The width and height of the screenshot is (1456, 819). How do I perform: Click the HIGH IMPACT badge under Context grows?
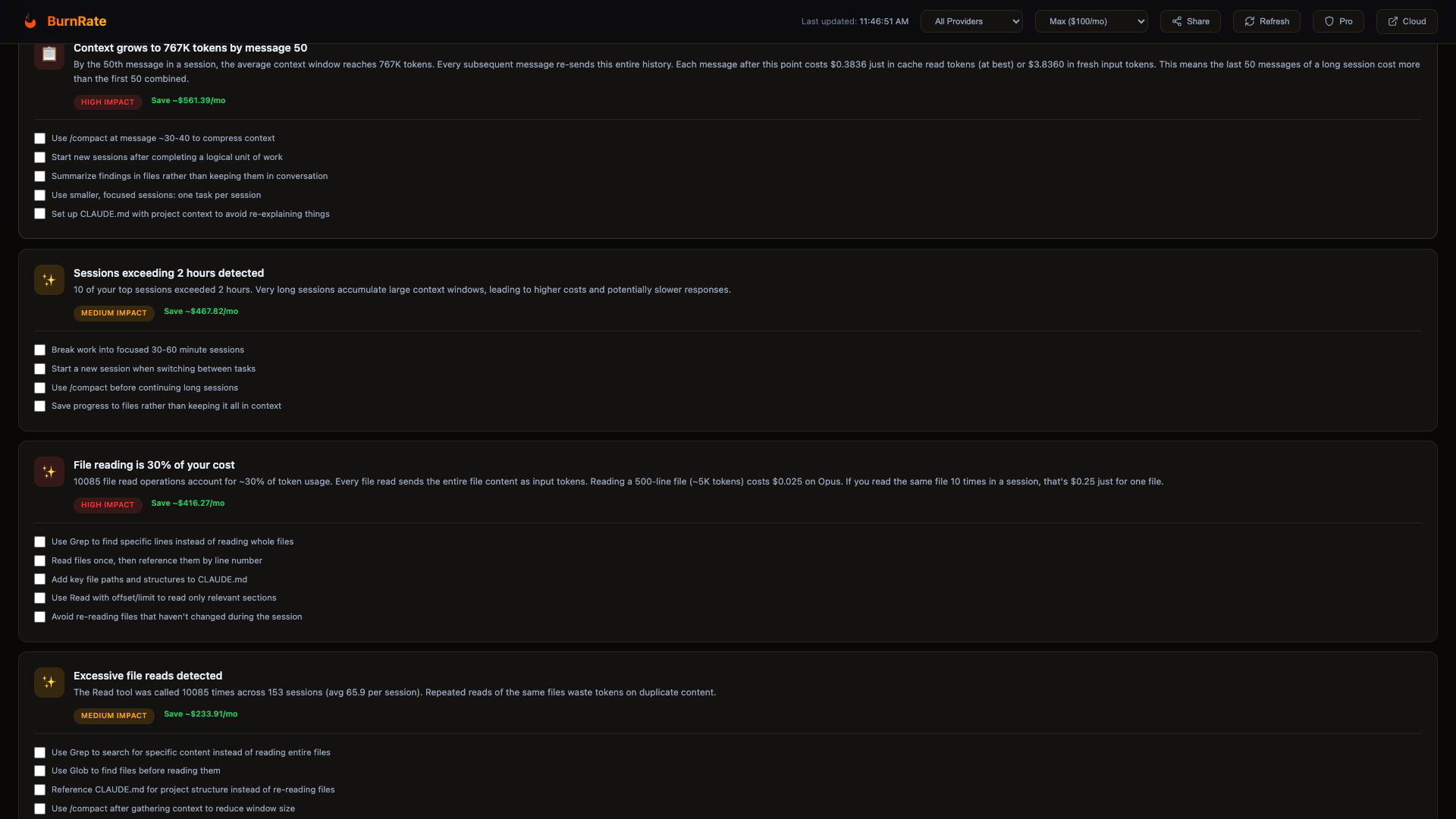point(108,102)
